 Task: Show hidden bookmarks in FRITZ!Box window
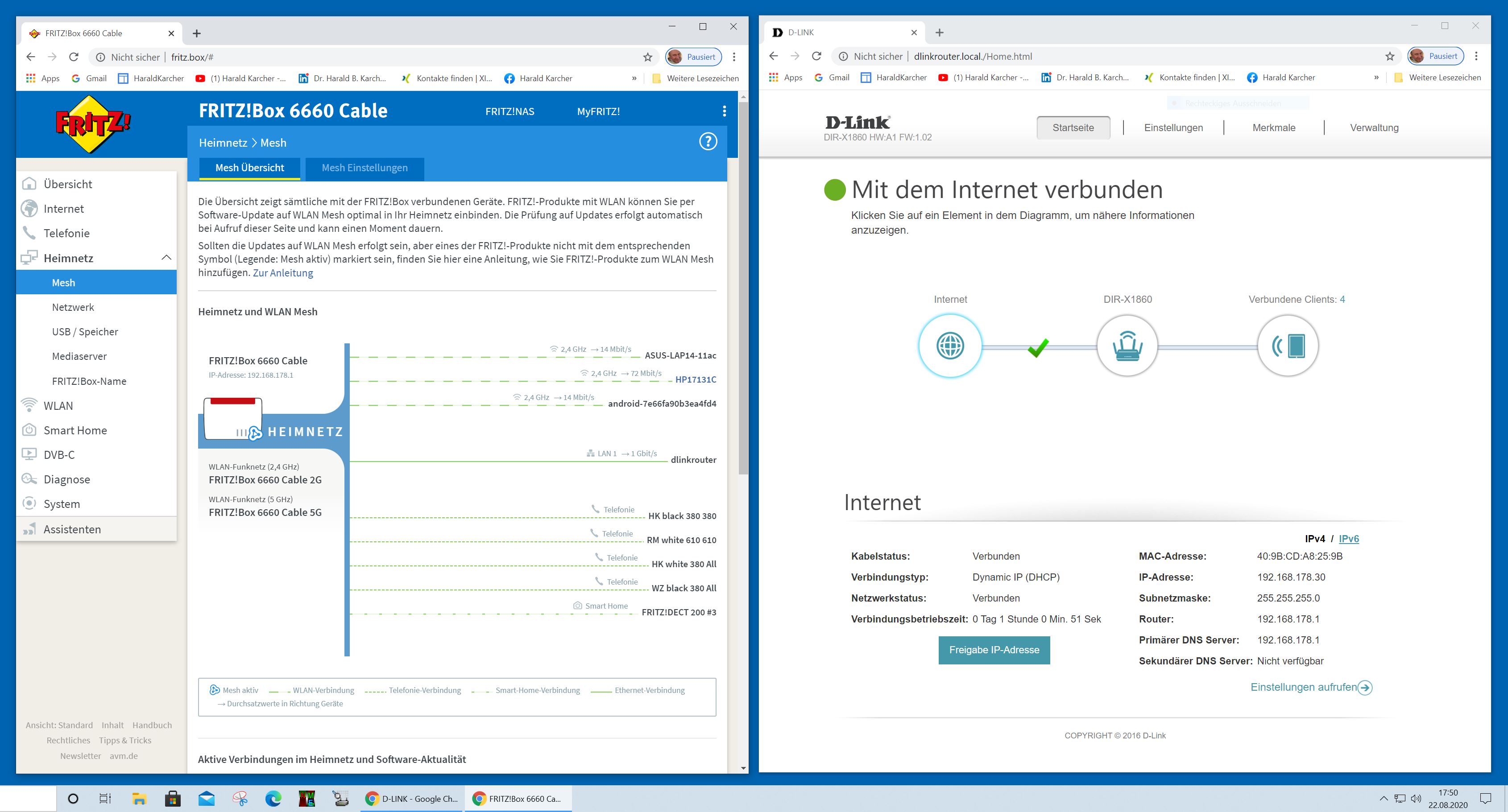tap(634, 78)
